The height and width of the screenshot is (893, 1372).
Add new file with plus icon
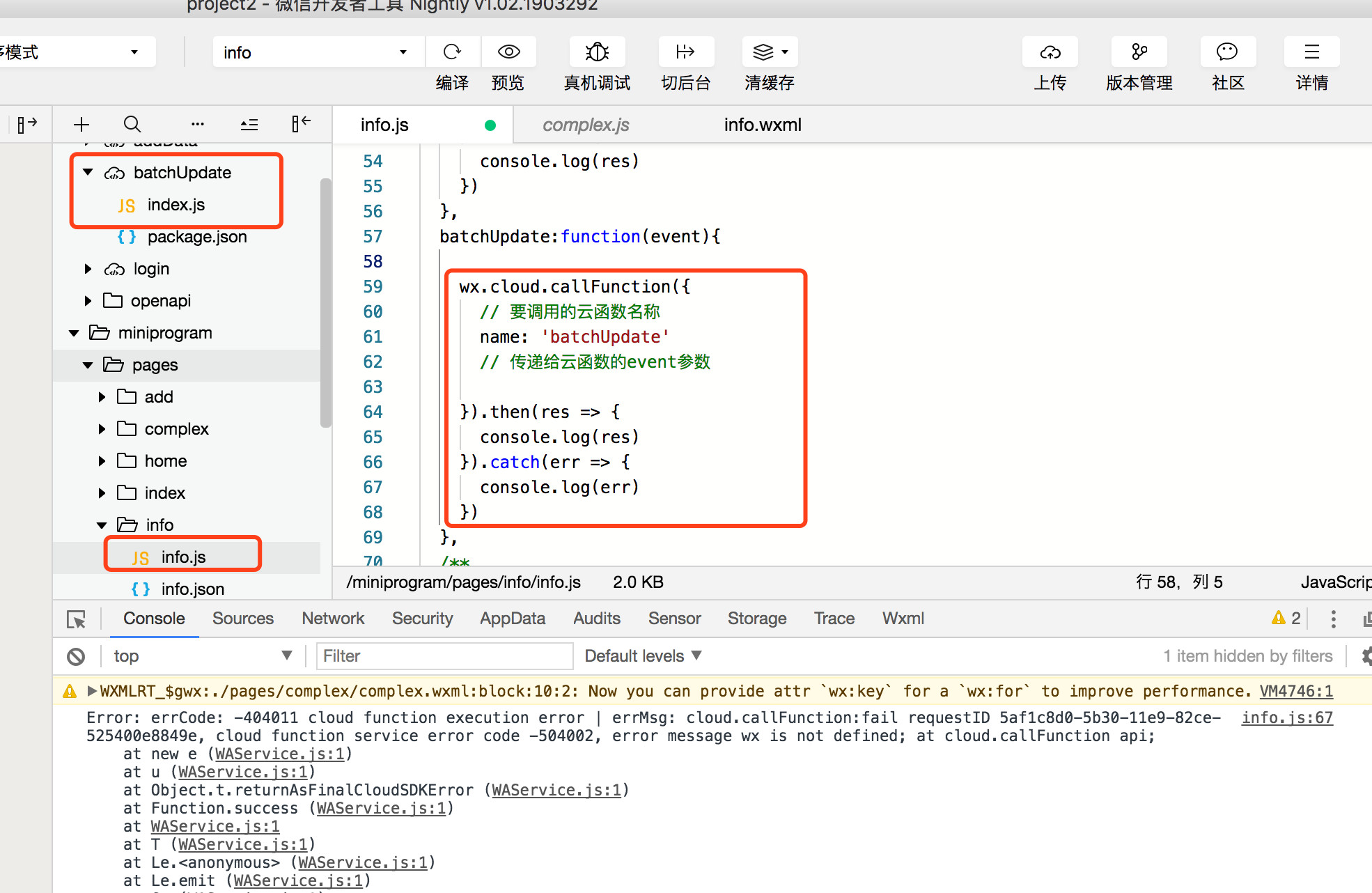(x=81, y=125)
